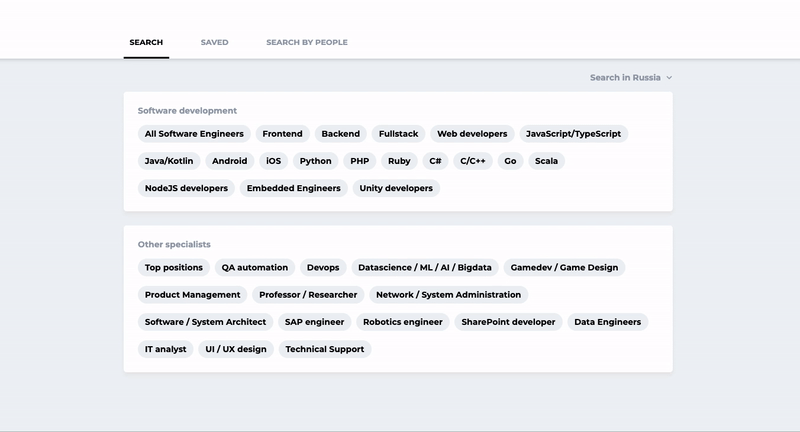This screenshot has width=800, height=432.
Task: Choose the SAP engineer tag
Action: tap(314, 322)
